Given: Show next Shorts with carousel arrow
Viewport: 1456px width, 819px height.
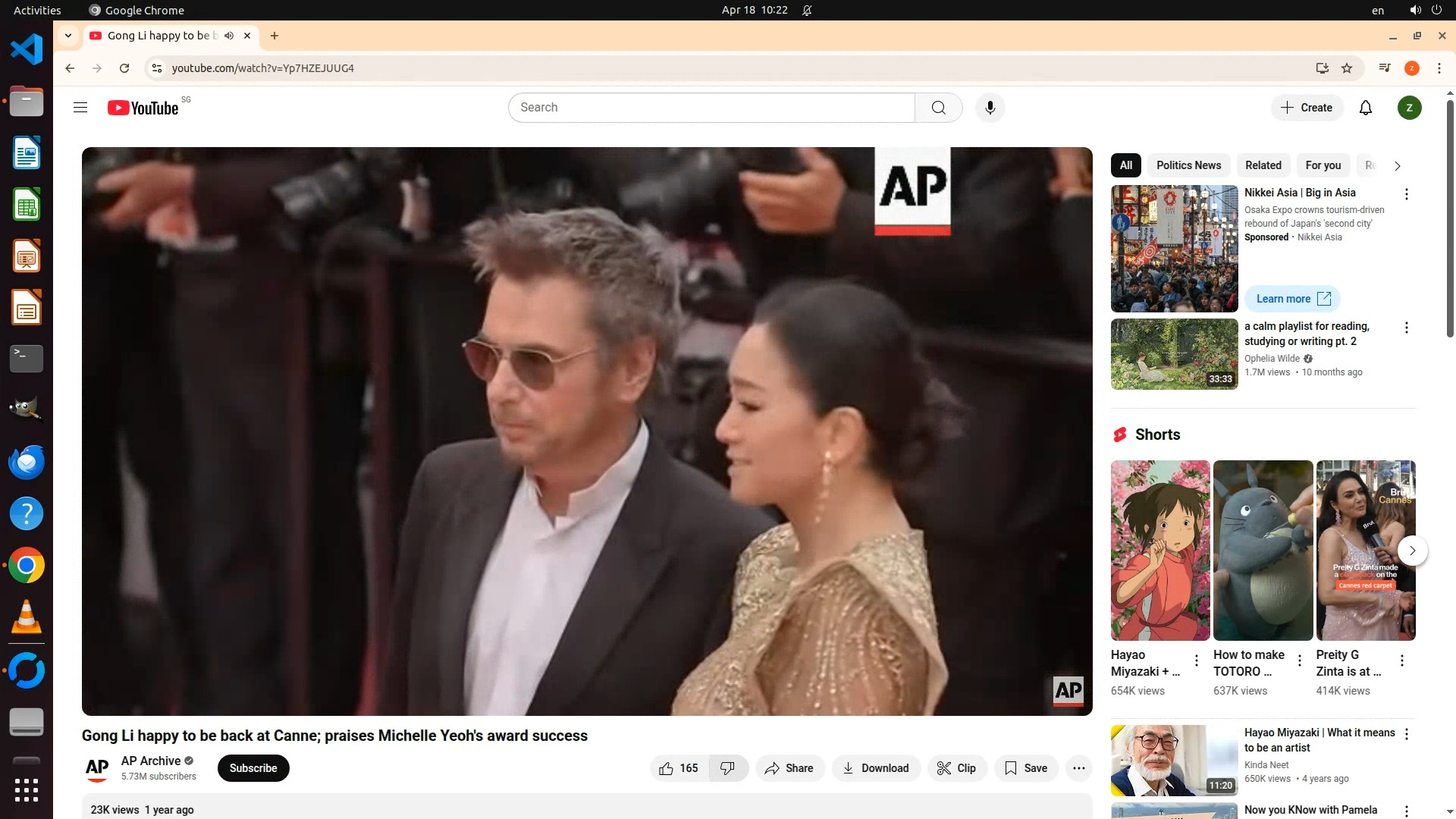Looking at the screenshot, I should pyautogui.click(x=1412, y=551).
